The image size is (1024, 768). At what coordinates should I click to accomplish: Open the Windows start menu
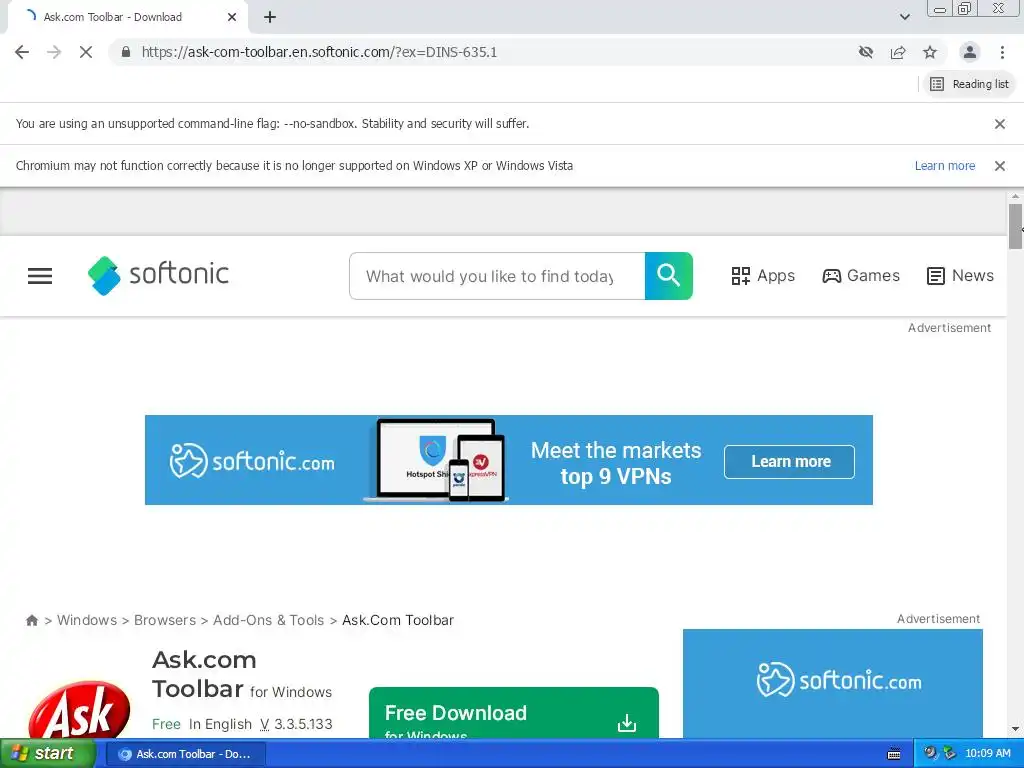tap(47, 754)
